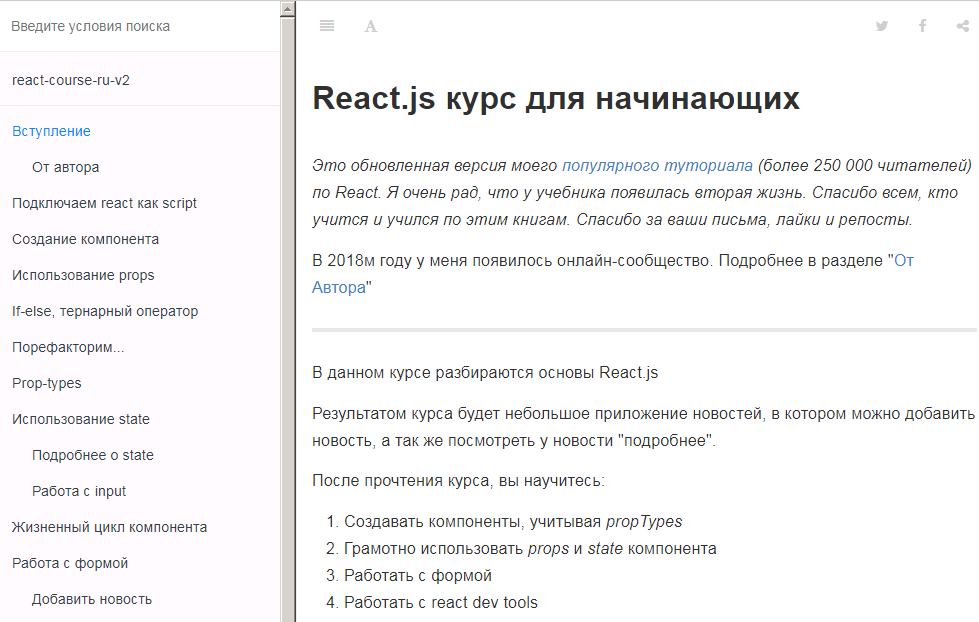Screen dimensions: 979x622
Task: Open the От автора subsection
Action: coord(66,167)
